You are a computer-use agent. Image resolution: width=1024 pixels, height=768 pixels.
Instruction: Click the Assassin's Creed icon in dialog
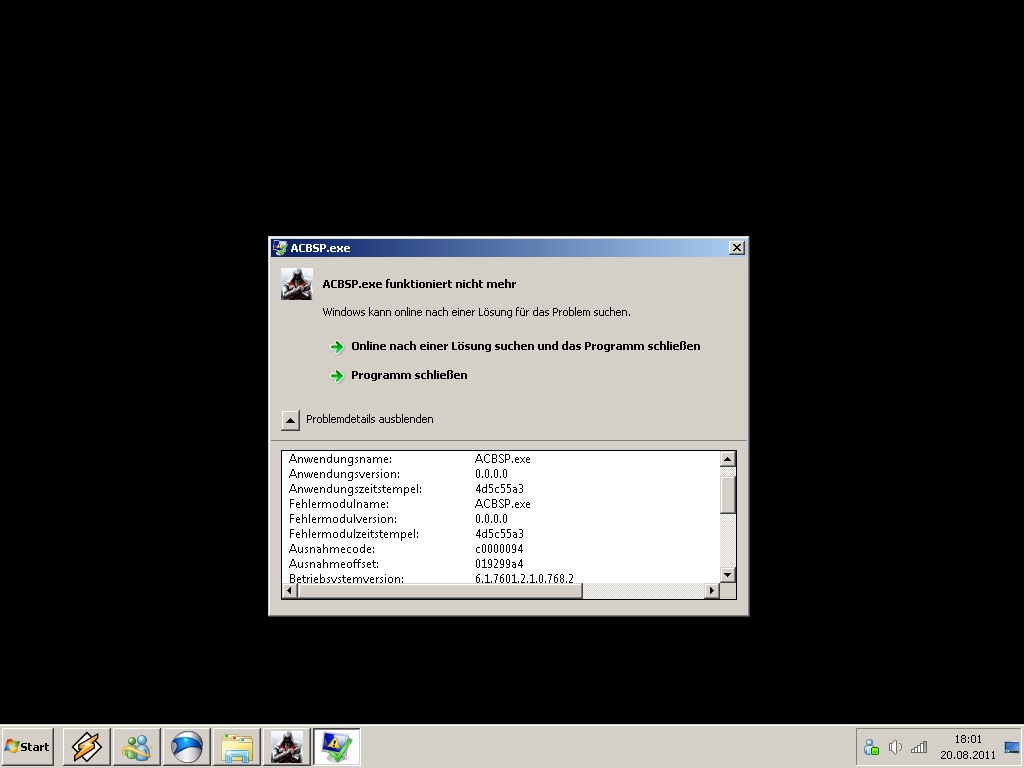click(296, 284)
